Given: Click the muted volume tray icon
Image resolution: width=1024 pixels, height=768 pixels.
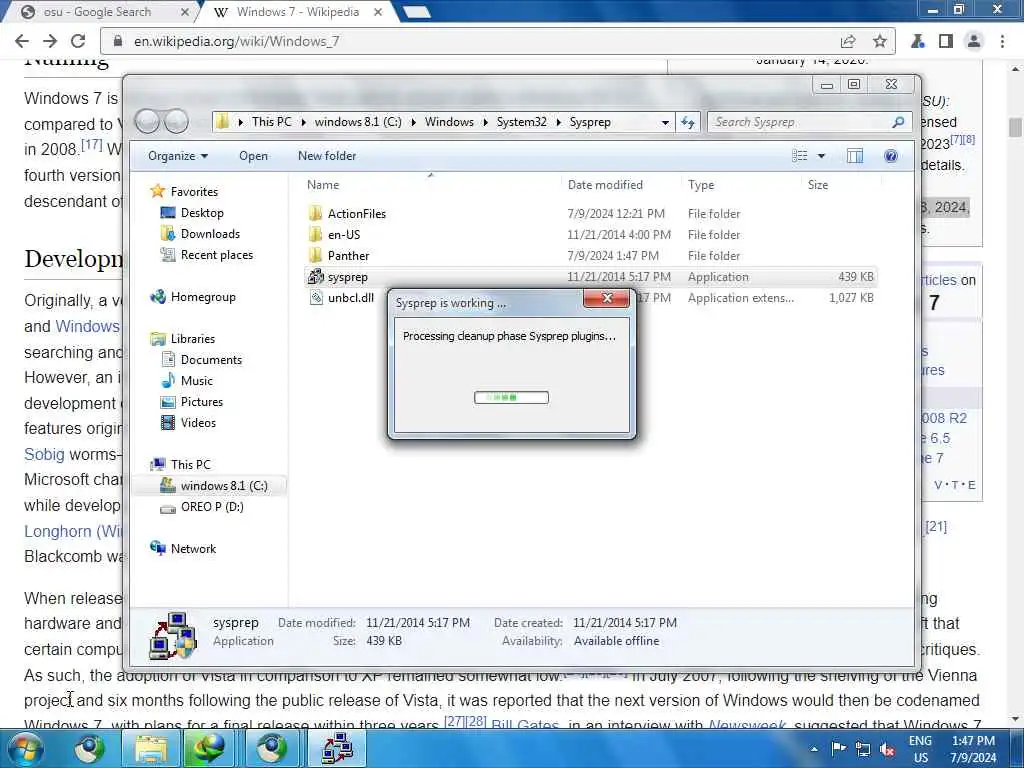Looking at the screenshot, I should click(887, 749).
